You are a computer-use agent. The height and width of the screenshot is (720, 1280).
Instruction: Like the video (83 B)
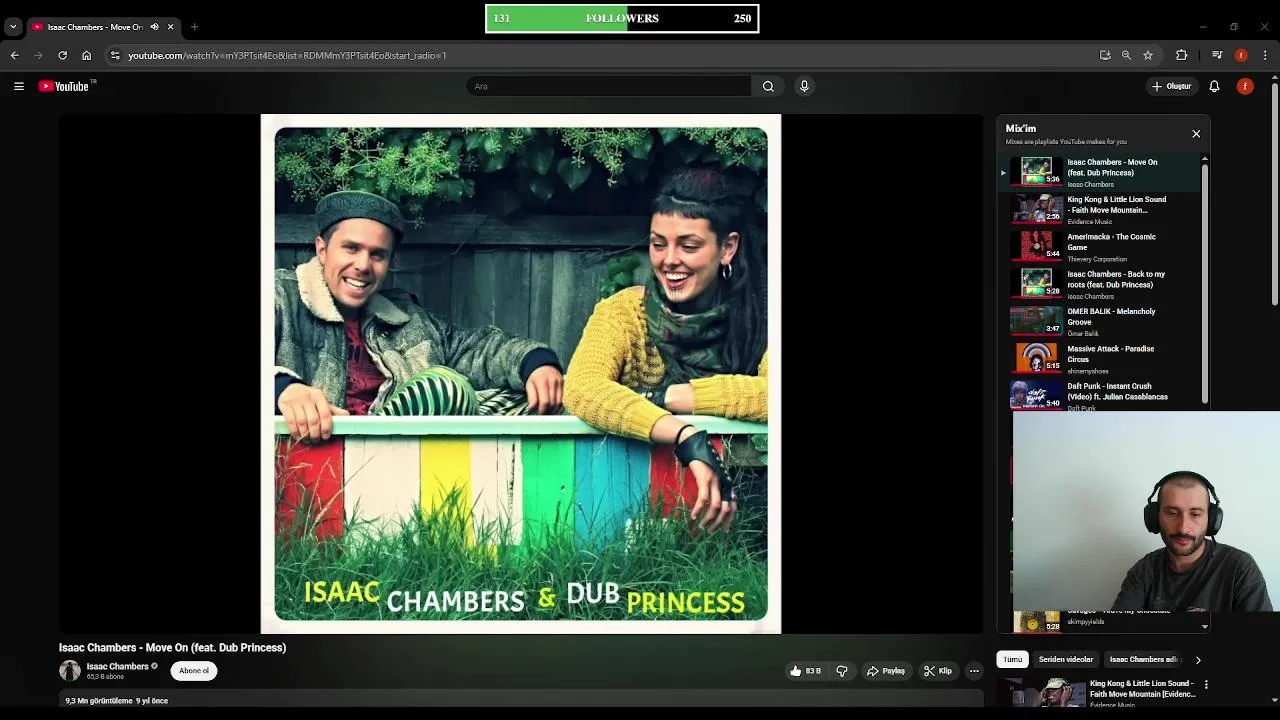806,671
